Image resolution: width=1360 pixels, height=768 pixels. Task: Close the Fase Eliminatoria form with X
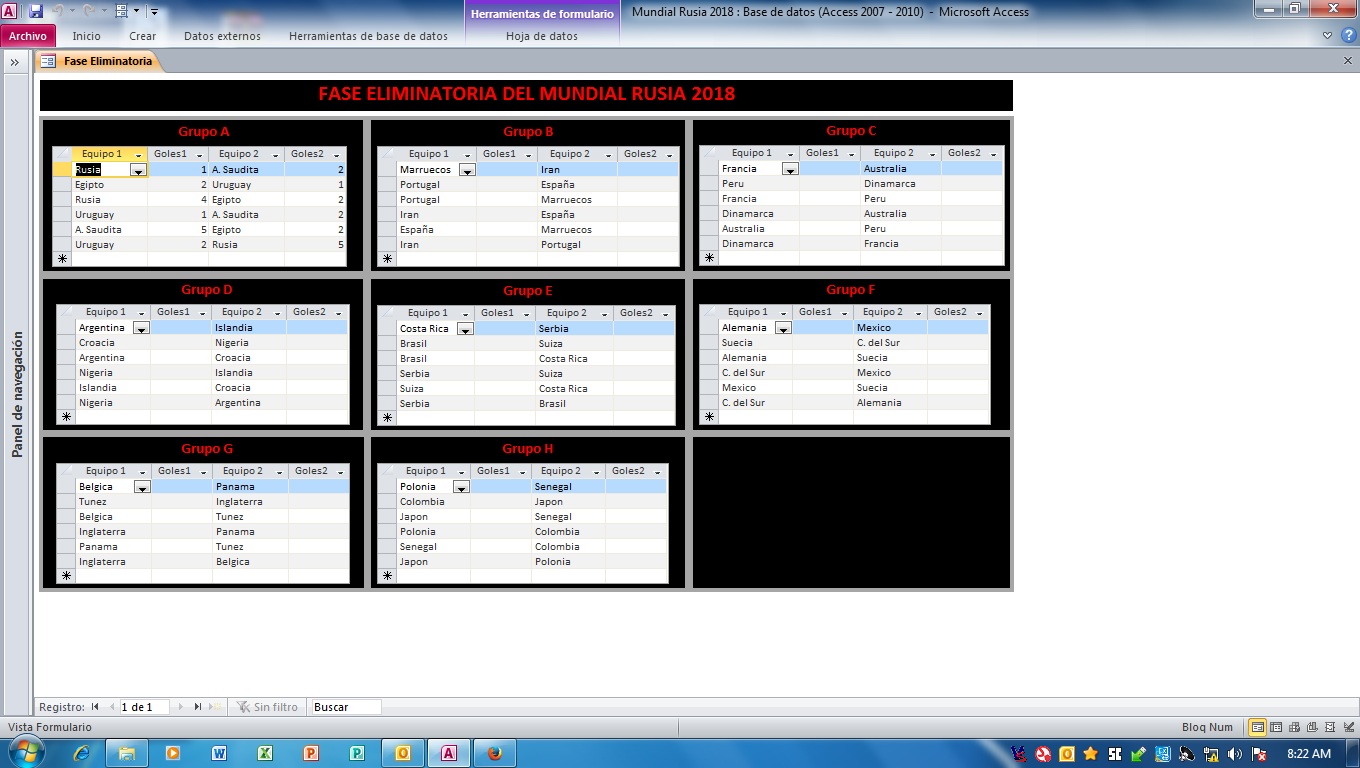1348,61
